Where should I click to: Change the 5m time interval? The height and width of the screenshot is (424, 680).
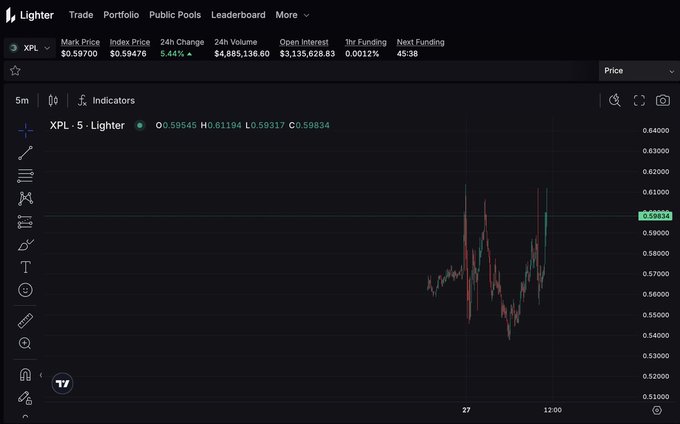[22, 101]
